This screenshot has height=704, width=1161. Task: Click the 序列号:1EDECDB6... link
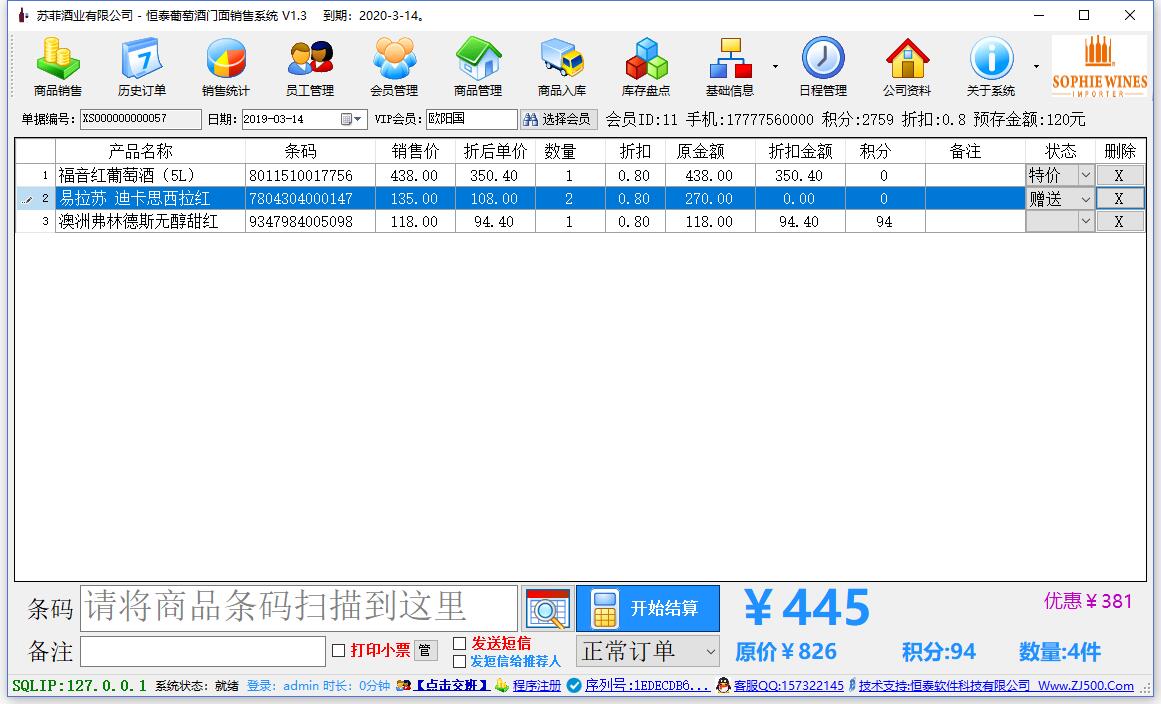coord(647,685)
